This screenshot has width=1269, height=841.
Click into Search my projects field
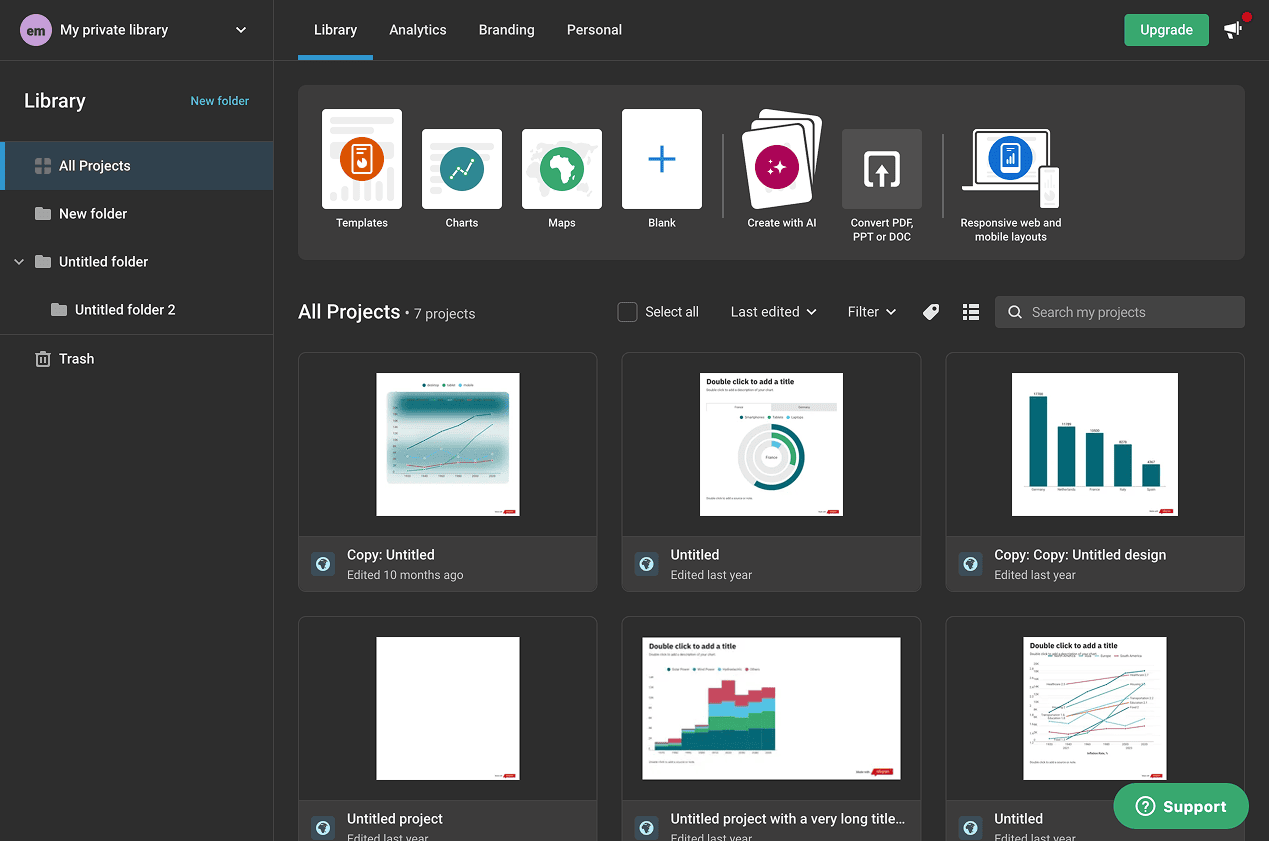click(x=1120, y=312)
